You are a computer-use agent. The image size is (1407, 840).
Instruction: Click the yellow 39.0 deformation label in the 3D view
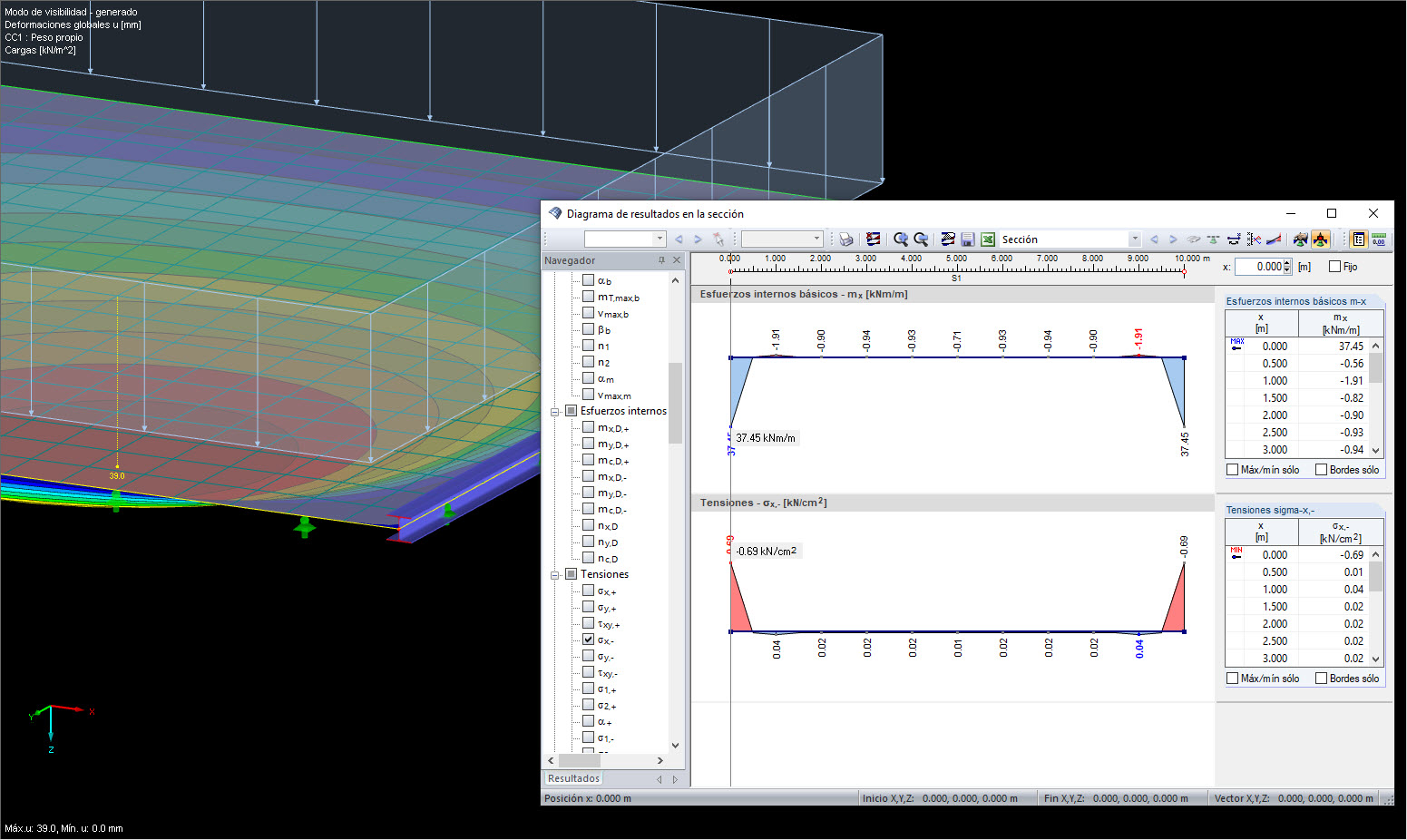(x=117, y=475)
